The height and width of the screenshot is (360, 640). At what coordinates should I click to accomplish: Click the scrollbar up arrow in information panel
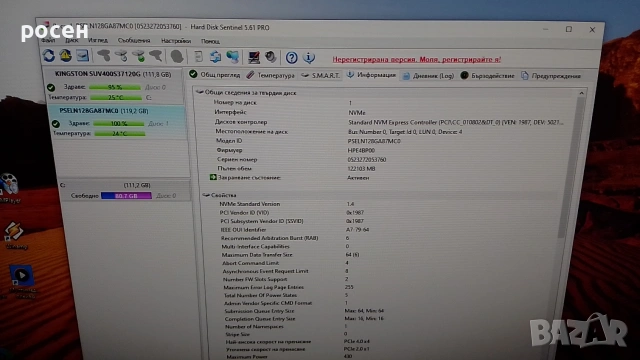[582, 93]
